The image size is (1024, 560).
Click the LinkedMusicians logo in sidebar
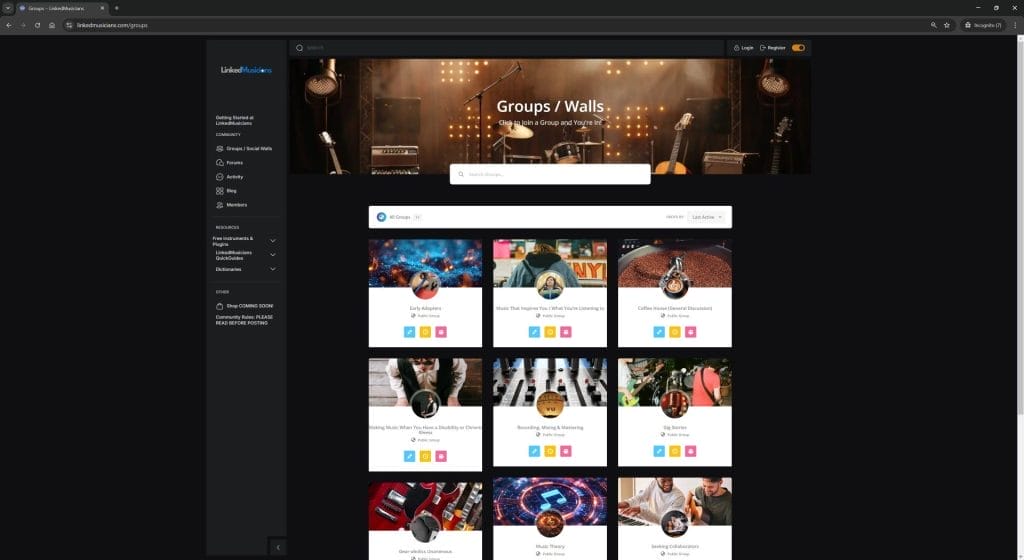[246, 70]
